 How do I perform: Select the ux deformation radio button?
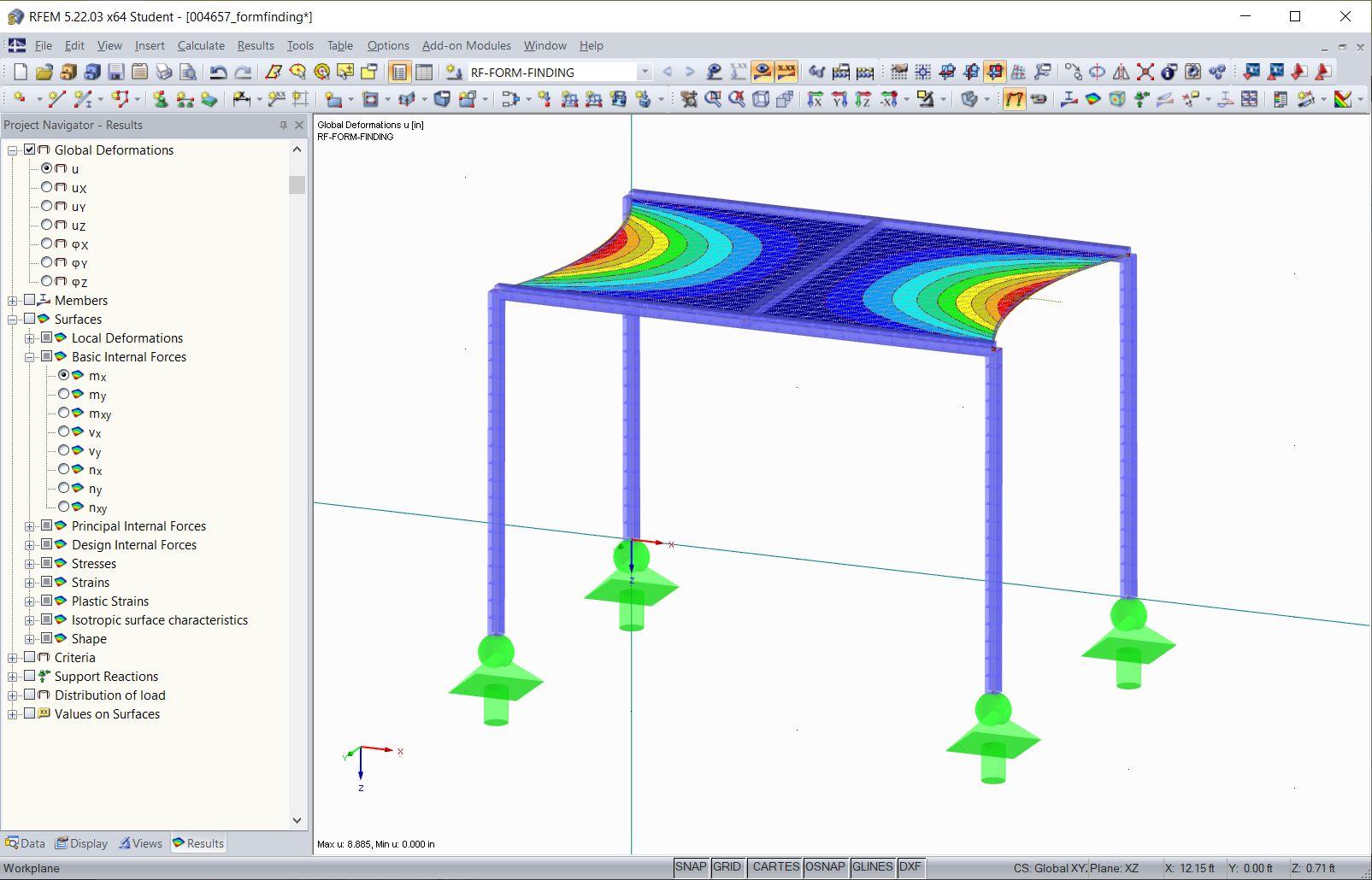tap(47, 187)
